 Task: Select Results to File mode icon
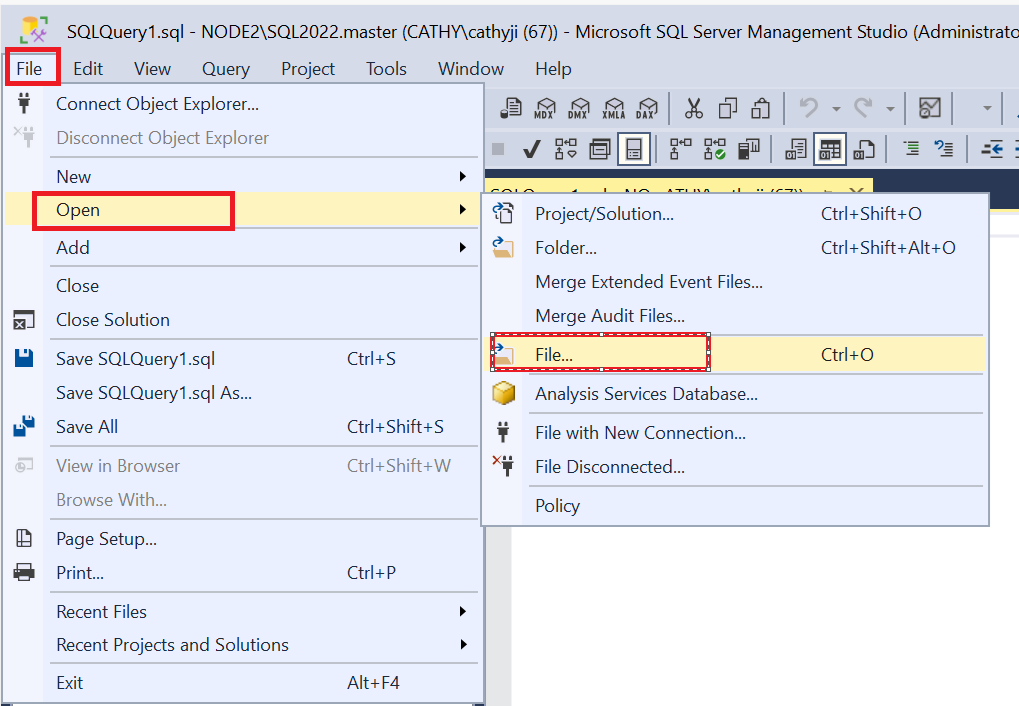point(864,149)
